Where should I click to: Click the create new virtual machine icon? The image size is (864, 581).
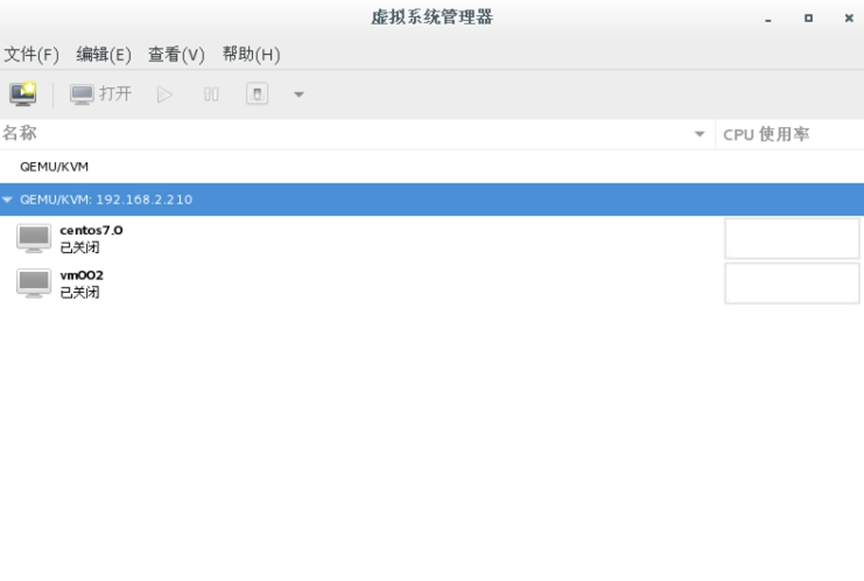pyautogui.click(x=22, y=94)
